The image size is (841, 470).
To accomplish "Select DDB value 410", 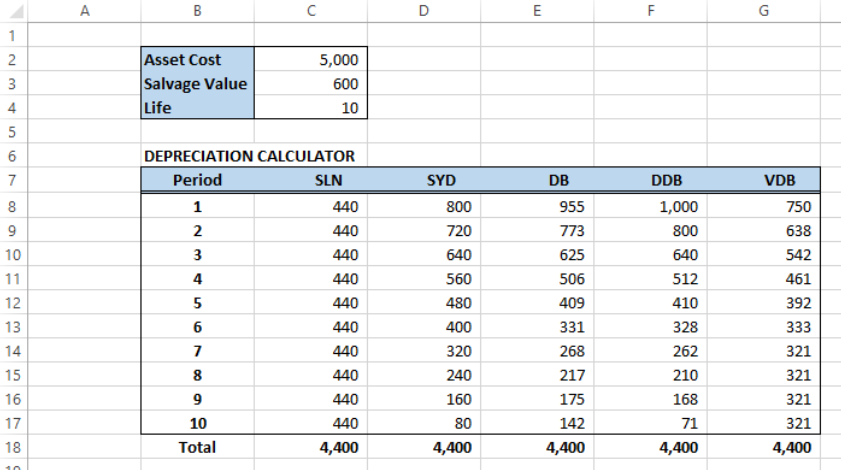I will [x=651, y=303].
